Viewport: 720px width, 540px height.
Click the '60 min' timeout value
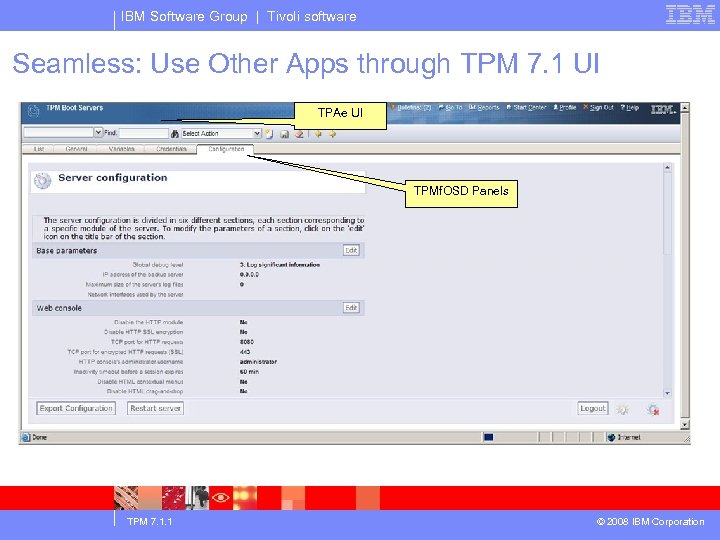(249, 371)
